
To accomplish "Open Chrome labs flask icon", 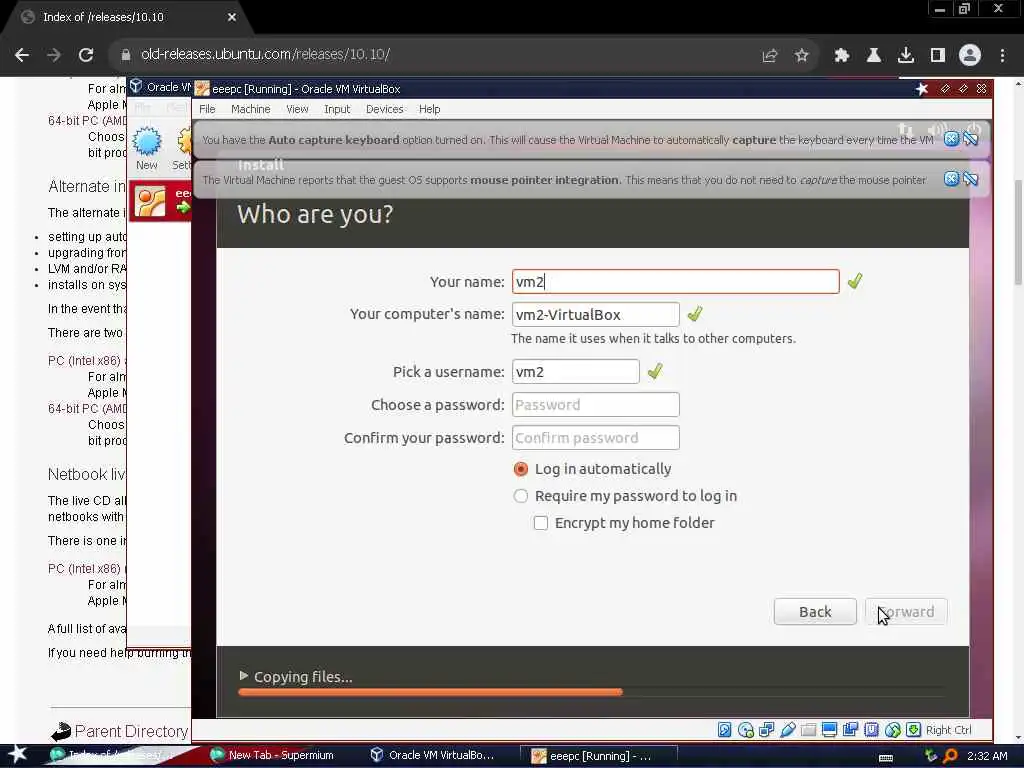I will [873, 55].
